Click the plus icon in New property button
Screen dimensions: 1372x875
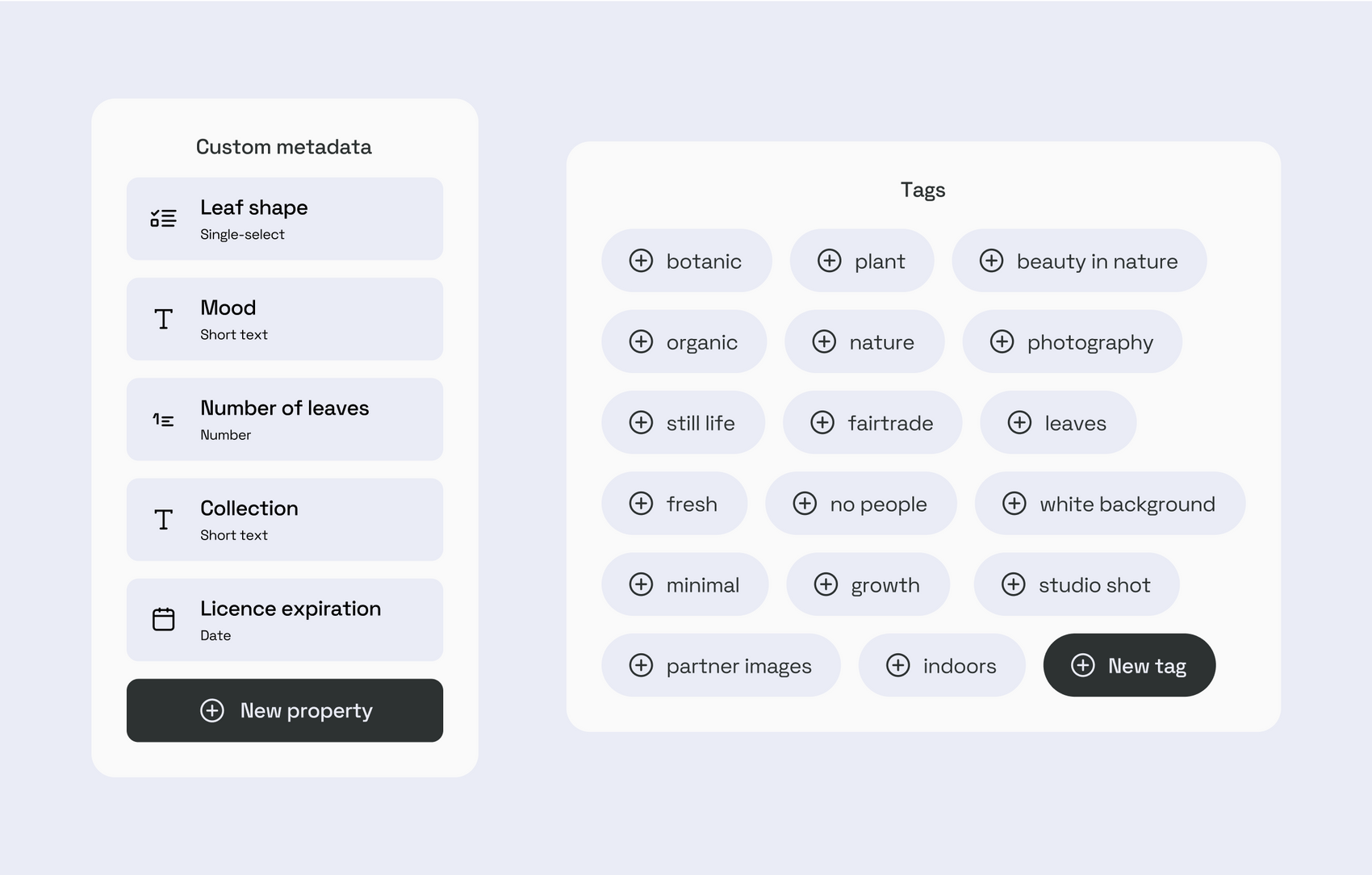pos(212,710)
